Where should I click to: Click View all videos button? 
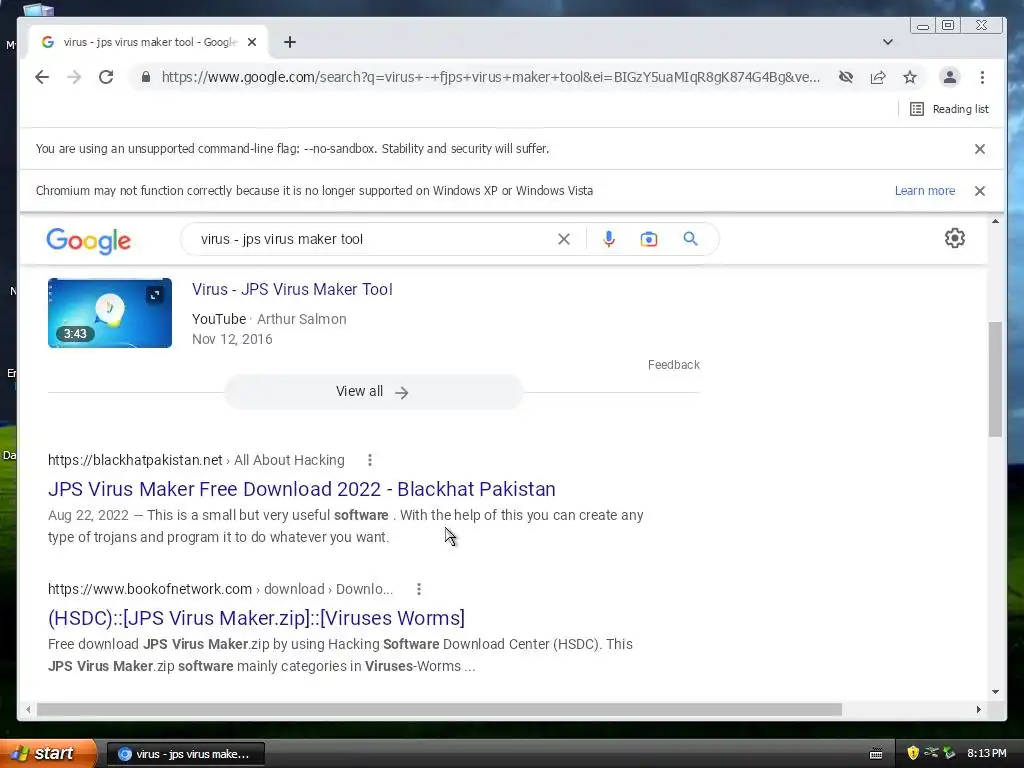[374, 392]
